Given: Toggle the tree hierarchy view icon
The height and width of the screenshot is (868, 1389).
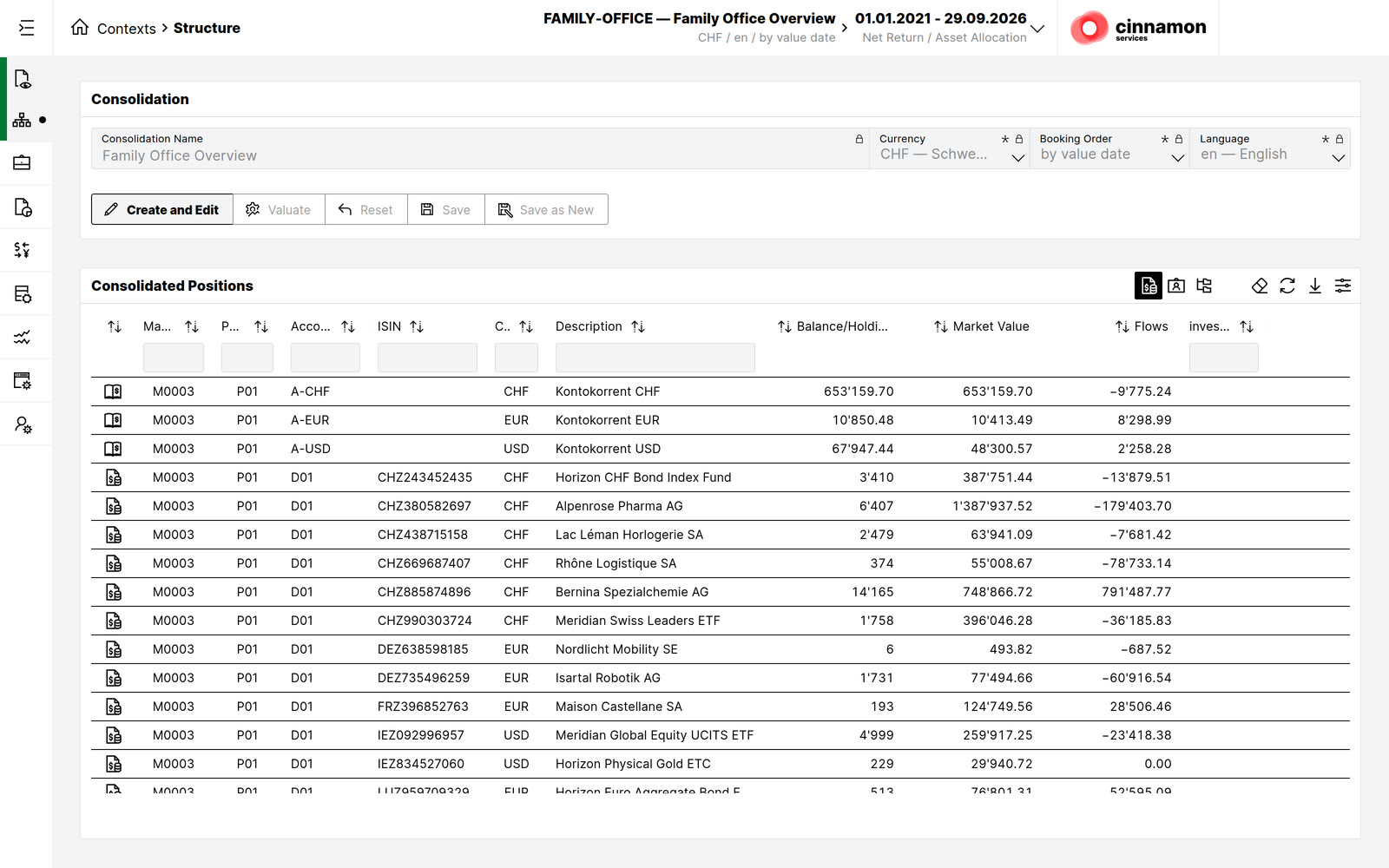Looking at the screenshot, I should coord(1204,286).
